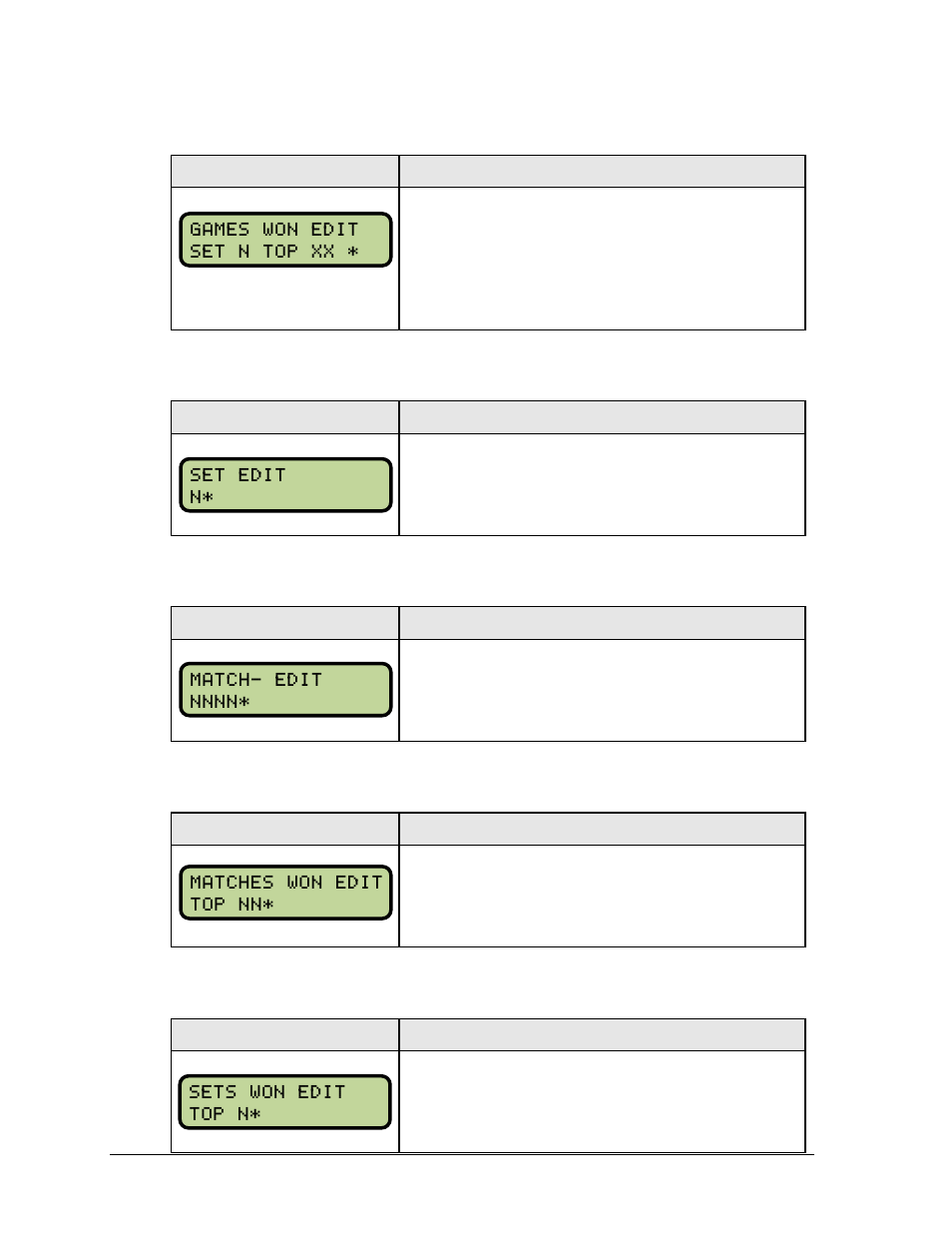
Task: Click empty description cell beside SET EDIT display
Action: pos(603,484)
